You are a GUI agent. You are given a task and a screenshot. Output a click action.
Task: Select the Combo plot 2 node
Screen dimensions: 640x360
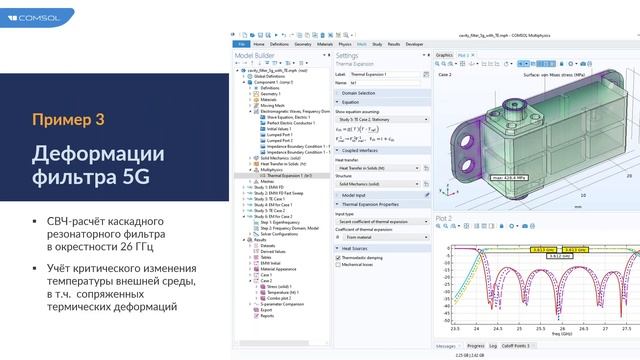coord(279,298)
